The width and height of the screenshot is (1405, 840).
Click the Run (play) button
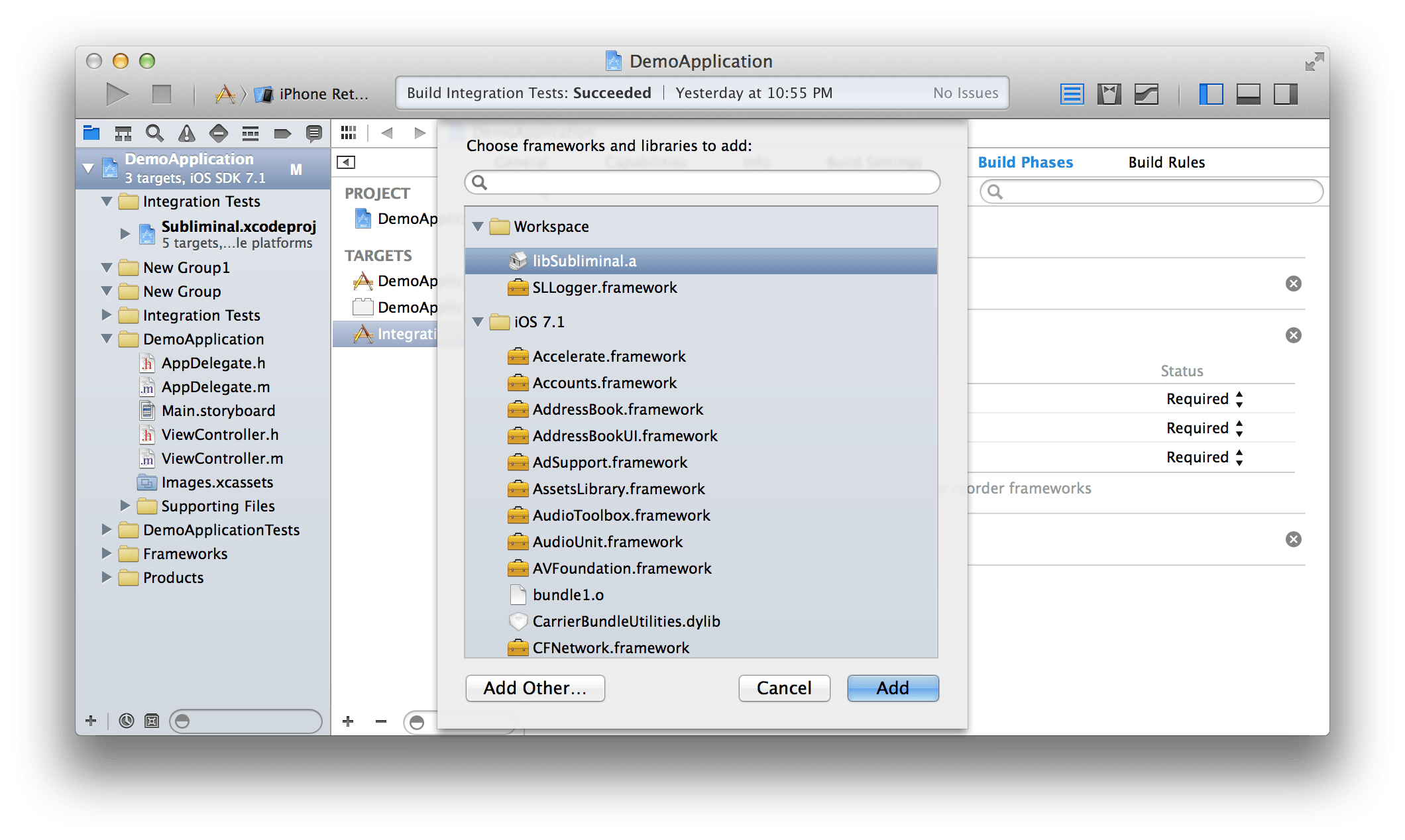click(x=117, y=94)
